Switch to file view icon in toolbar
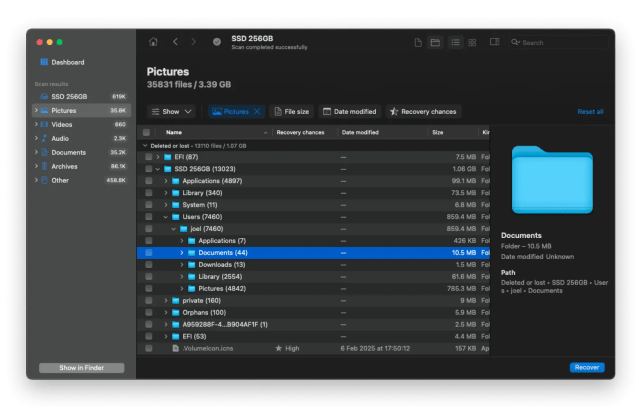 coord(418,42)
